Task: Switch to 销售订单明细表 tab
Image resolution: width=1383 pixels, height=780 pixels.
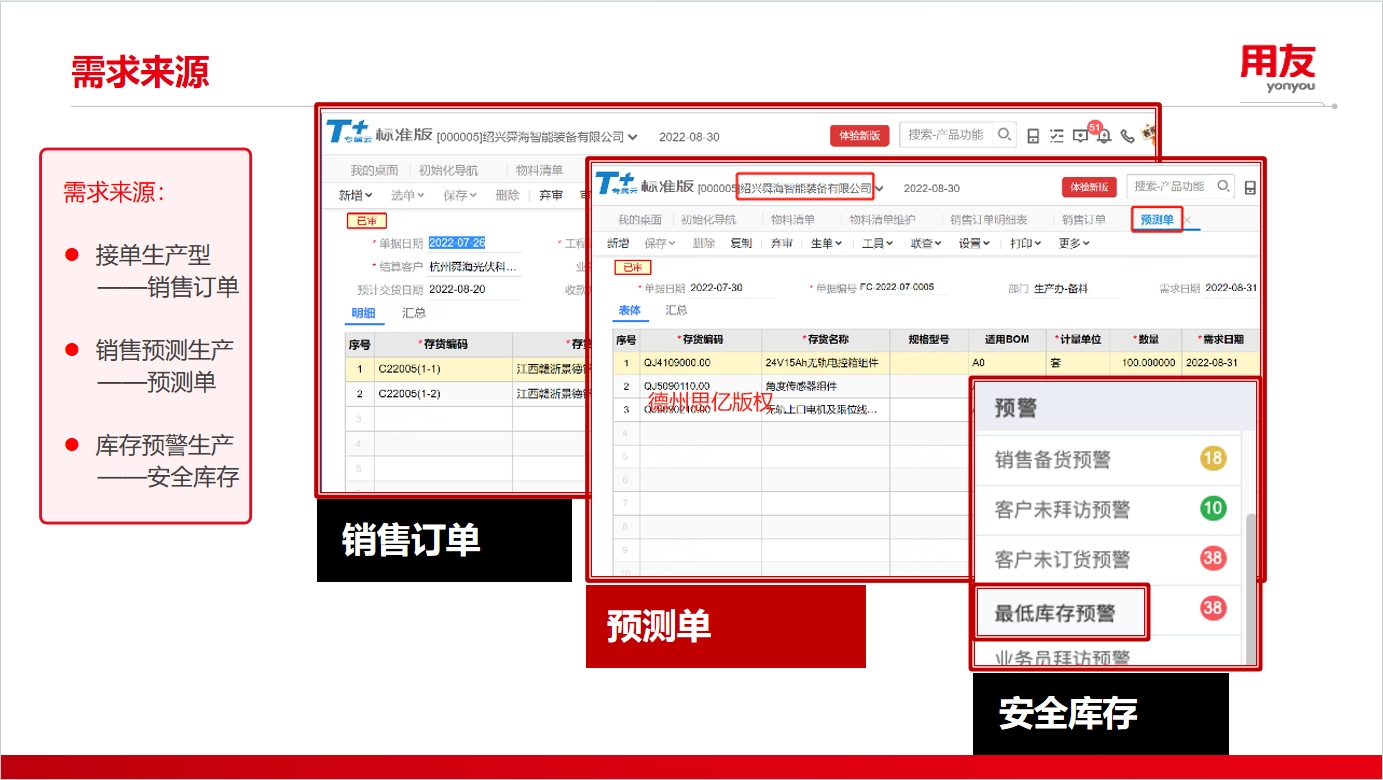Action: (989, 220)
